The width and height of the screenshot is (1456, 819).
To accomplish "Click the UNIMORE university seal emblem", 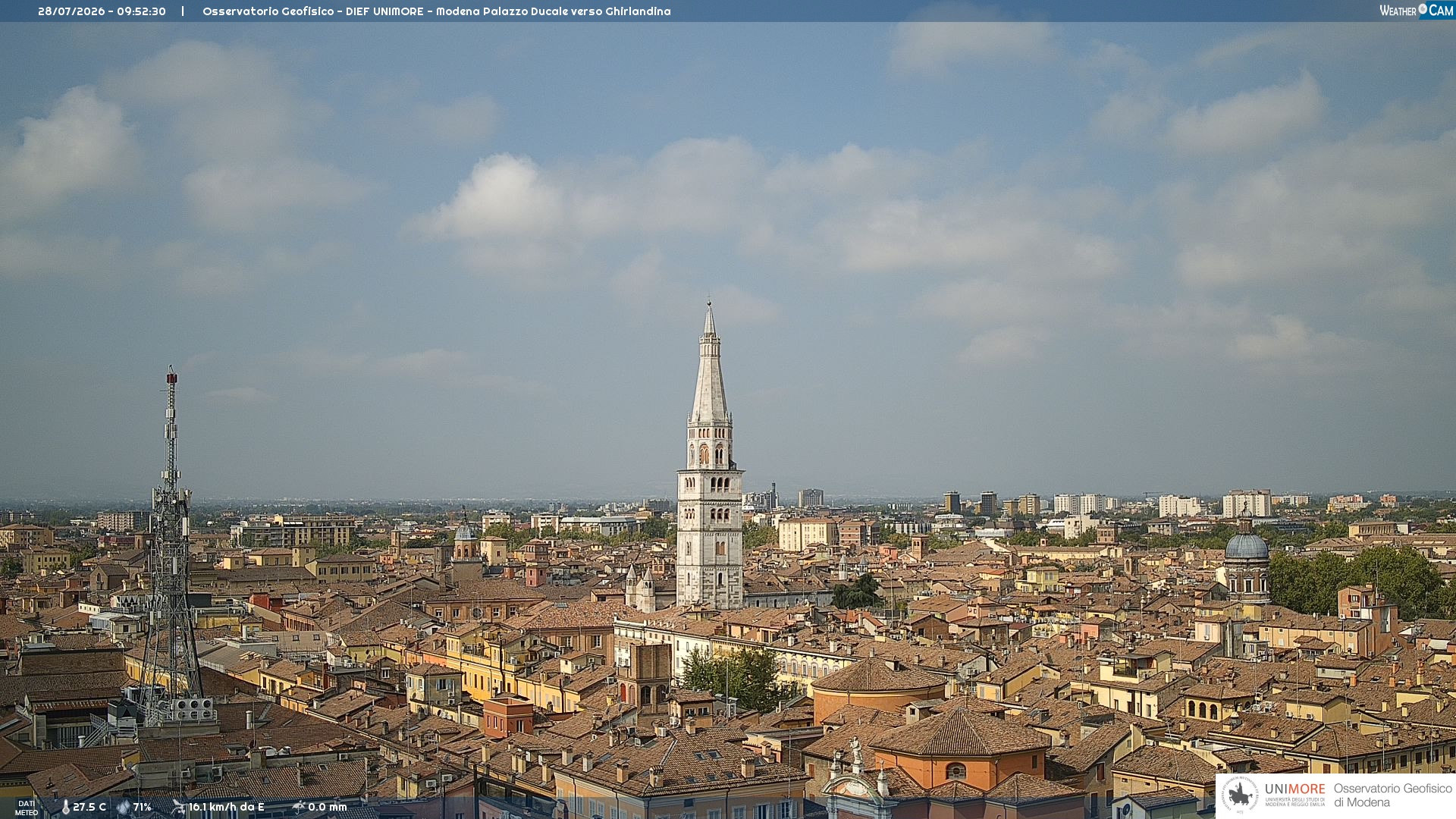I will coord(1240,795).
